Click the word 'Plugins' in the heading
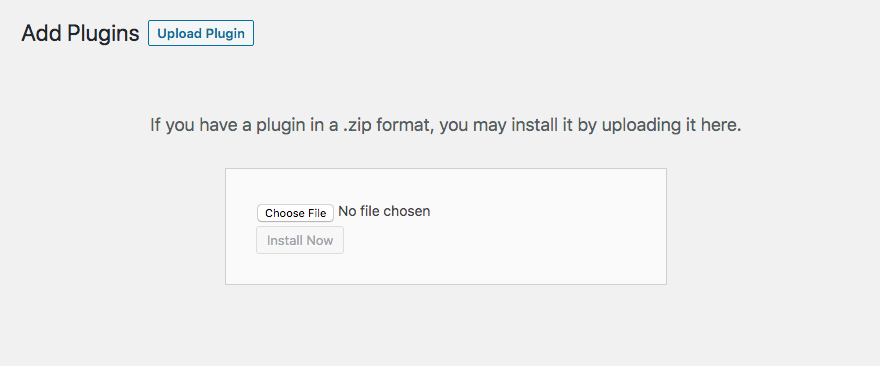The height and width of the screenshot is (366, 880). [x=103, y=34]
